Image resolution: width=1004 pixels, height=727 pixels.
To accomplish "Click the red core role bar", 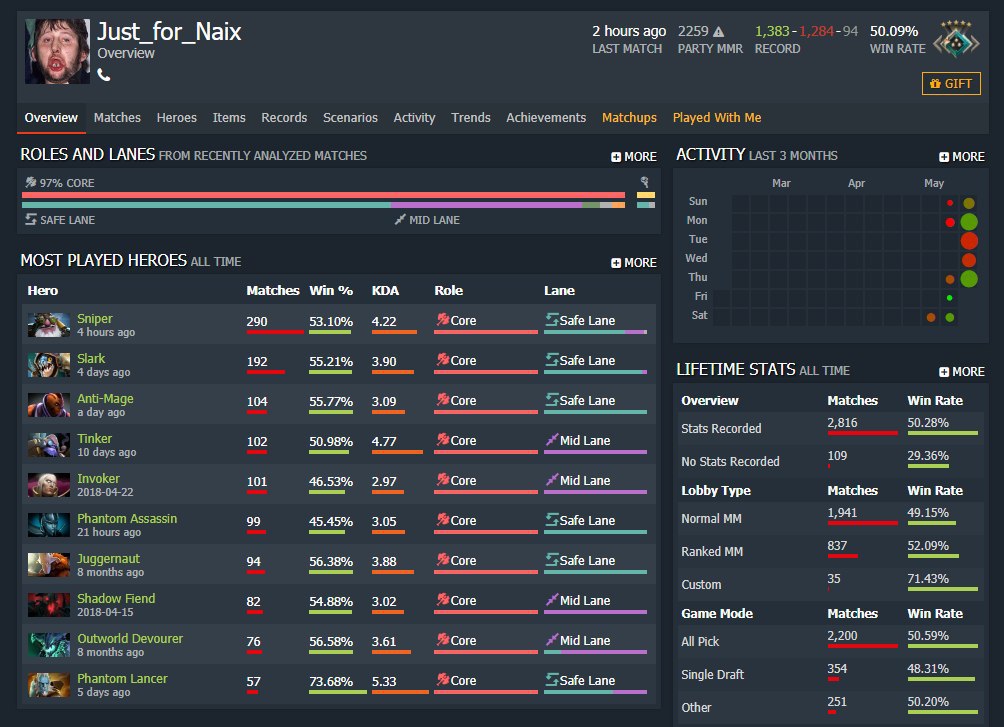I will [323, 195].
